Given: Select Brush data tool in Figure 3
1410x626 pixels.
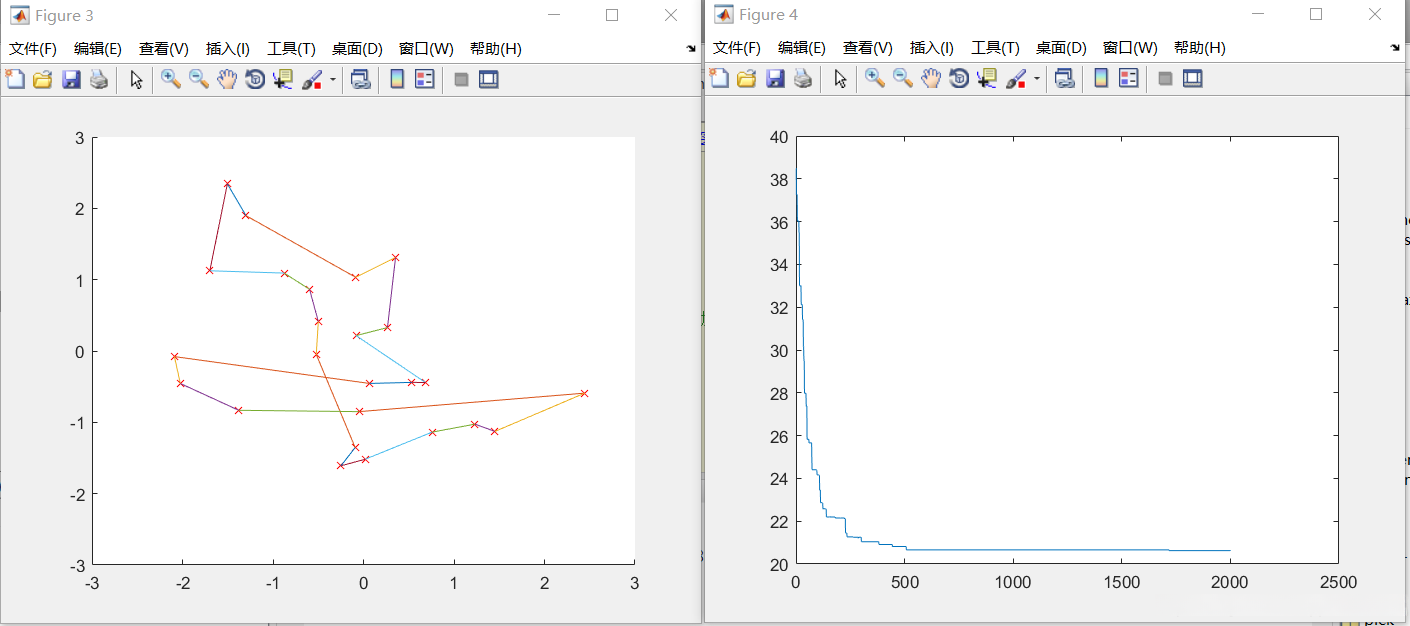Looking at the screenshot, I should (x=313, y=79).
